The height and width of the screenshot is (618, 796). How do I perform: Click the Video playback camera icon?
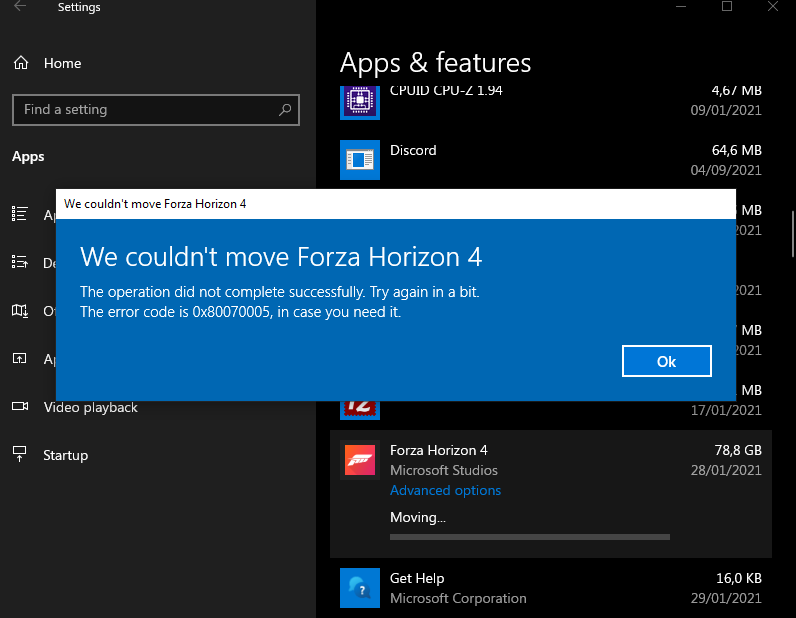[x=20, y=406]
